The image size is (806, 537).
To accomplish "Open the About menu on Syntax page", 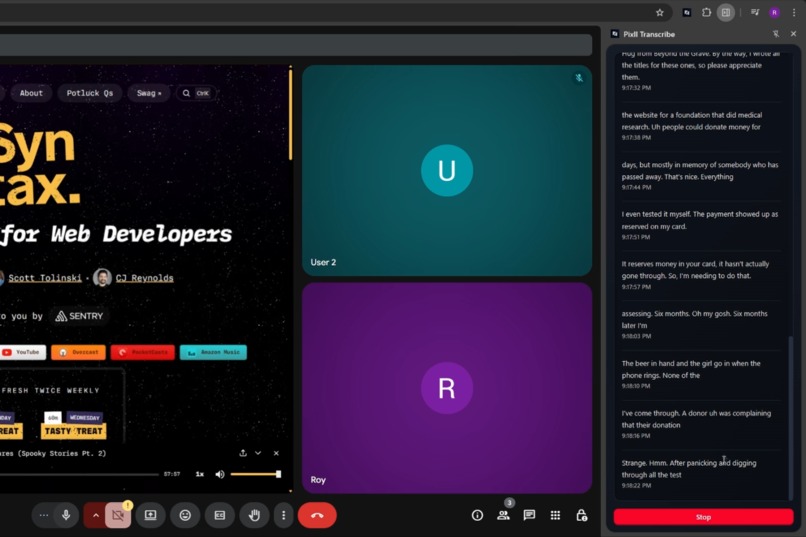I will (x=31, y=93).
